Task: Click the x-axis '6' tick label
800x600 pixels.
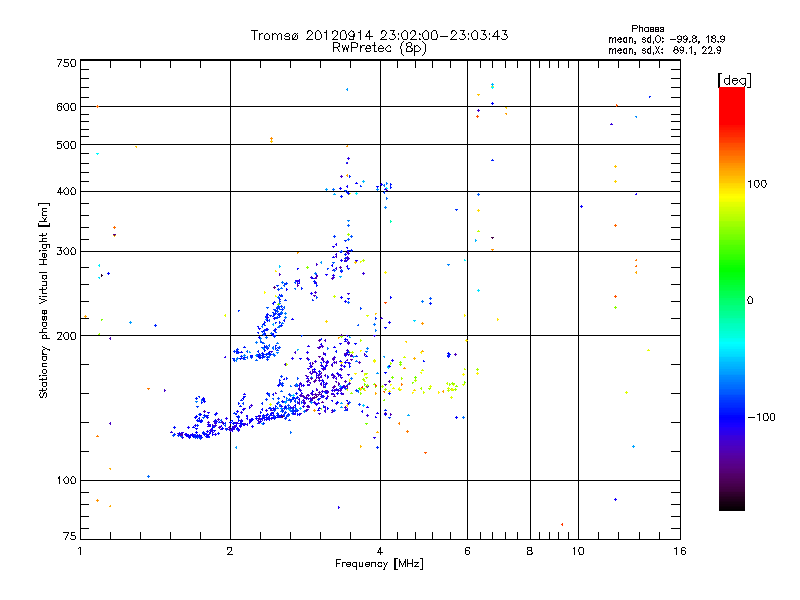Action: 467,551
